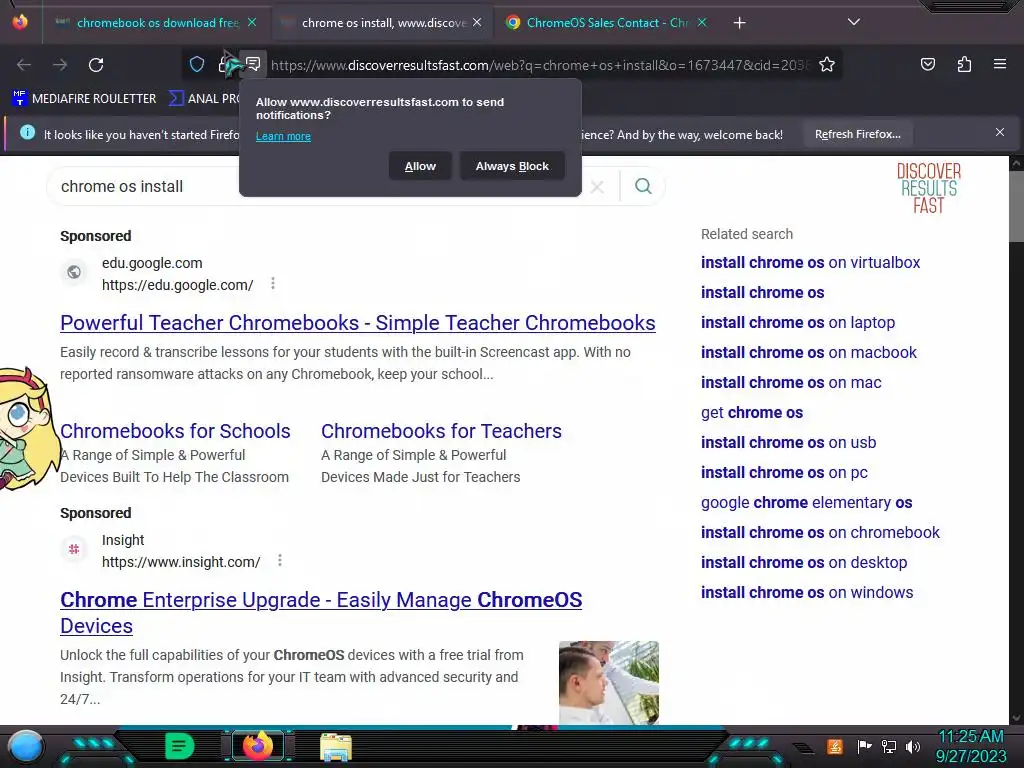Viewport: 1024px width, 768px height.
Task: Click the edu.google.com globe favicon
Action: [x=74, y=272]
